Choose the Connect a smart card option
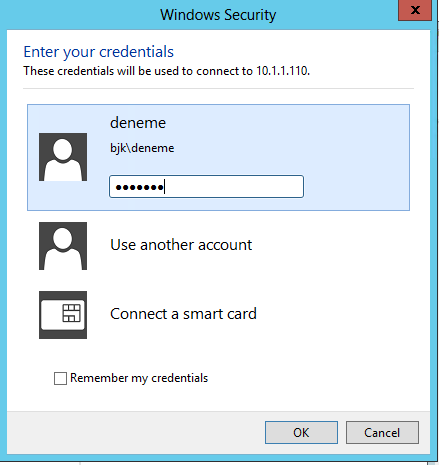Viewport: 439px width, 465px height. (x=183, y=314)
